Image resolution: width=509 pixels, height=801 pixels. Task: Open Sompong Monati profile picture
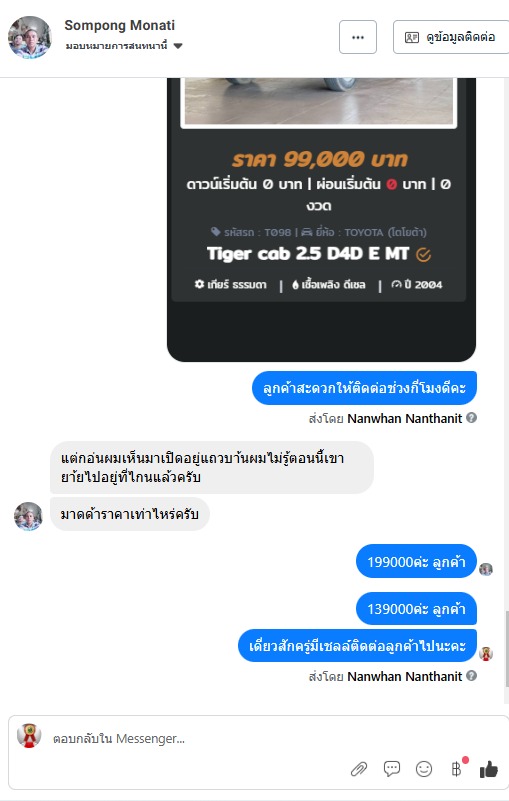[x=30, y=37]
